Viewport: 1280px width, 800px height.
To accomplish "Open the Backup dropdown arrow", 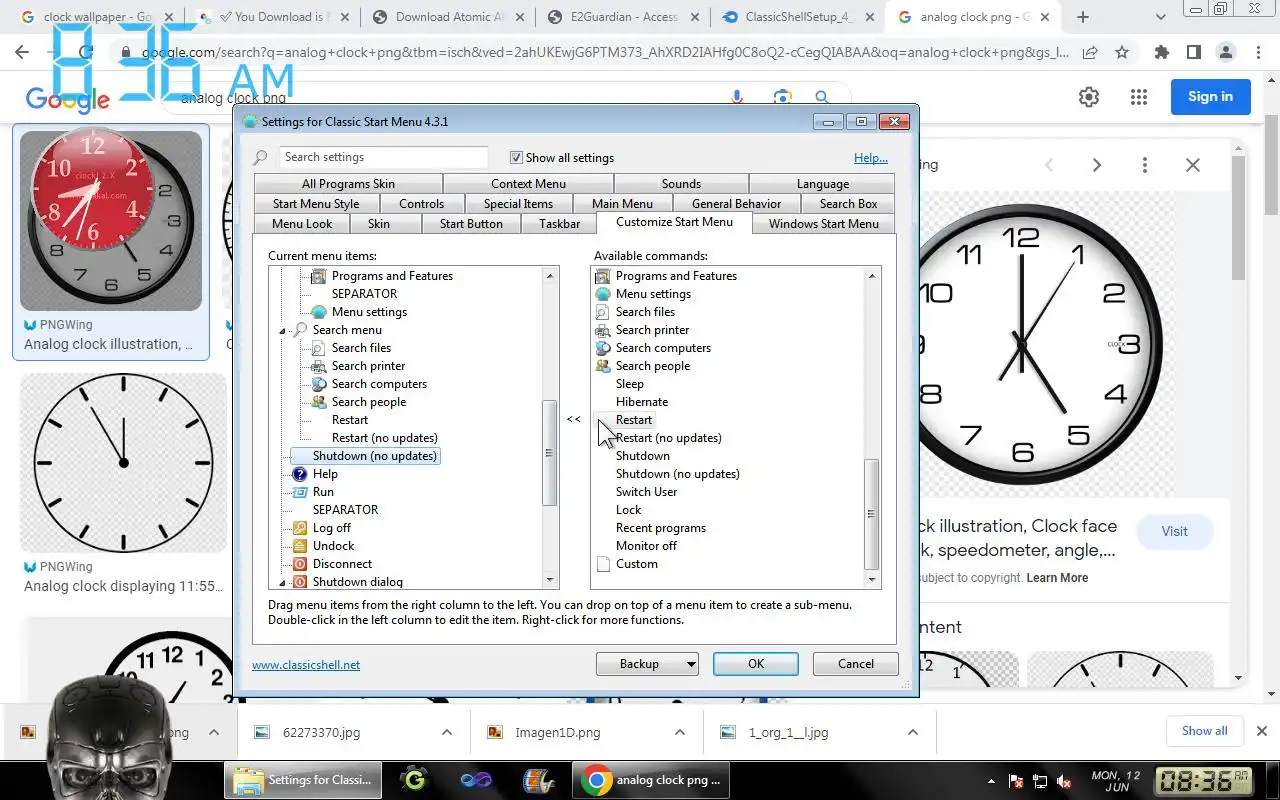I will click(690, 664).
